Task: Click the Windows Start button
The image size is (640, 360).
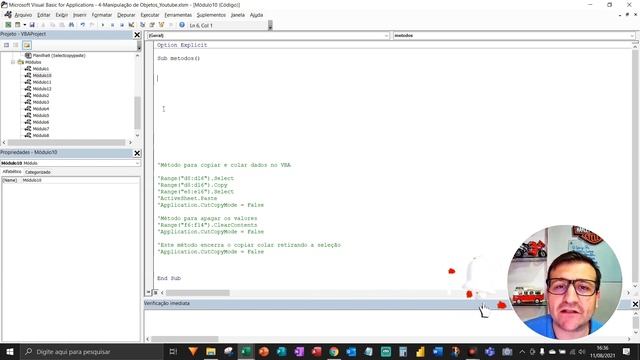Action: (x=9, y=351)
